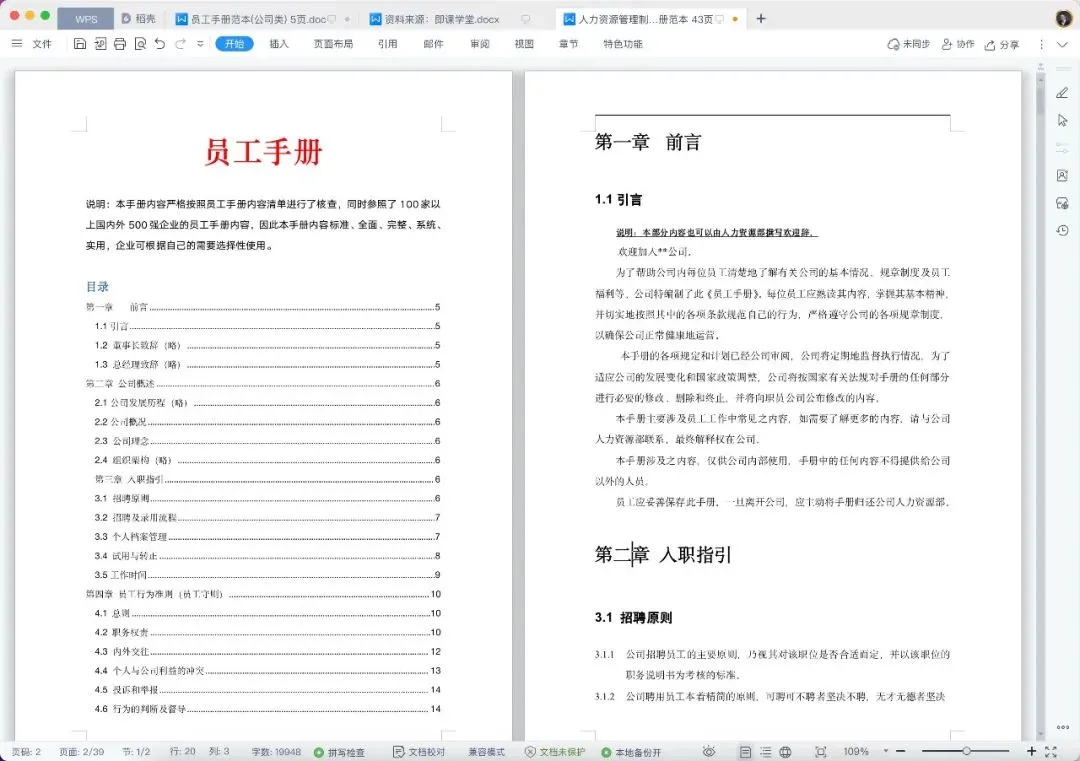Redo the last action
Viewport: 1080px width, 761px height.
180,44
